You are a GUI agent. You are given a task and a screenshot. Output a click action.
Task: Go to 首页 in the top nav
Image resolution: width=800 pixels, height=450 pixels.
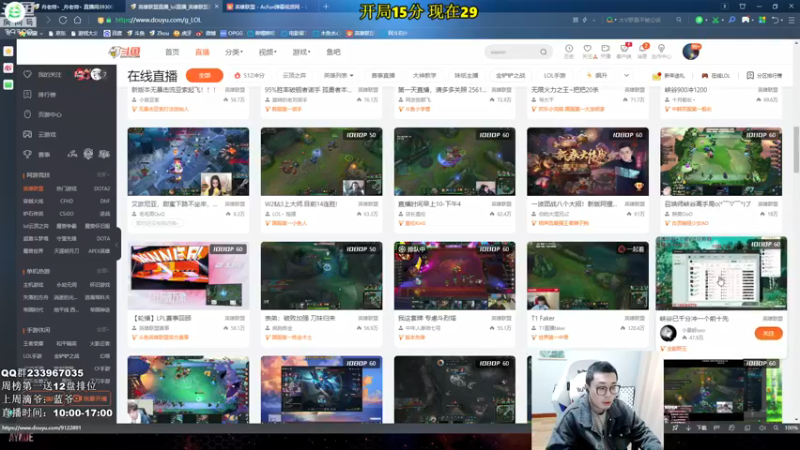[x=172, y=52]
